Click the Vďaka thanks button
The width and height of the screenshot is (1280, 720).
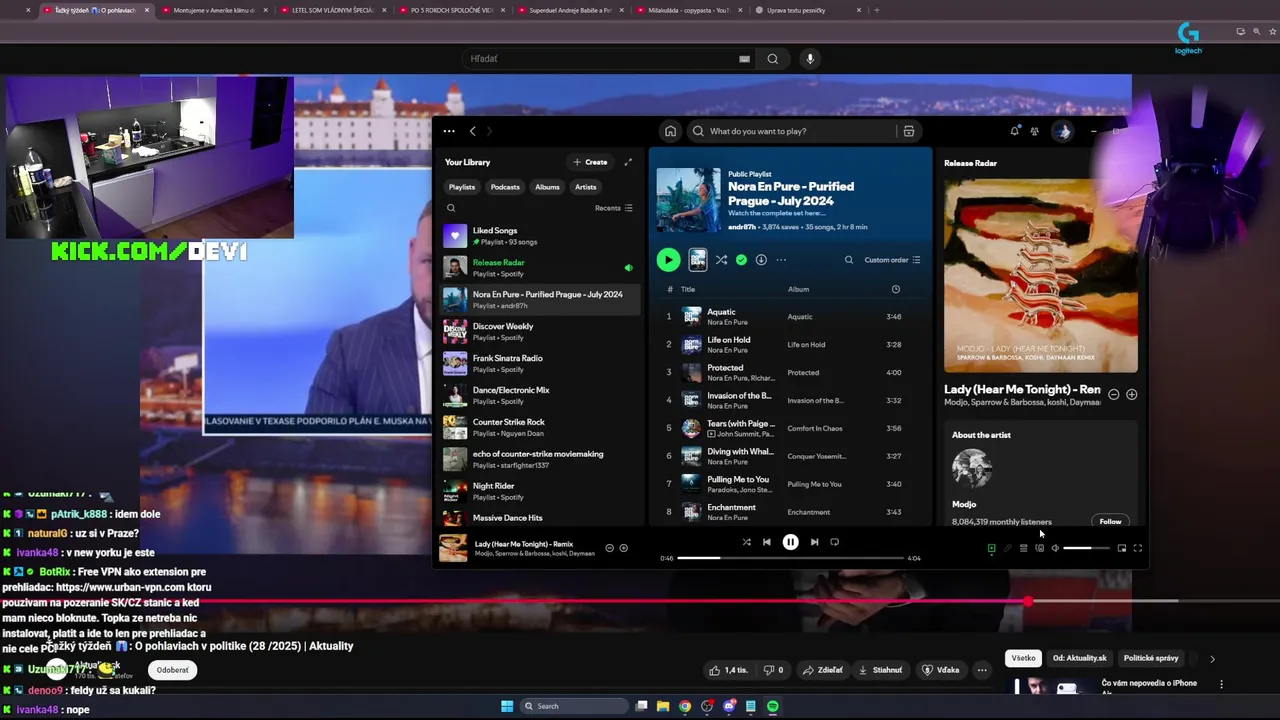[x=940, y=670]
